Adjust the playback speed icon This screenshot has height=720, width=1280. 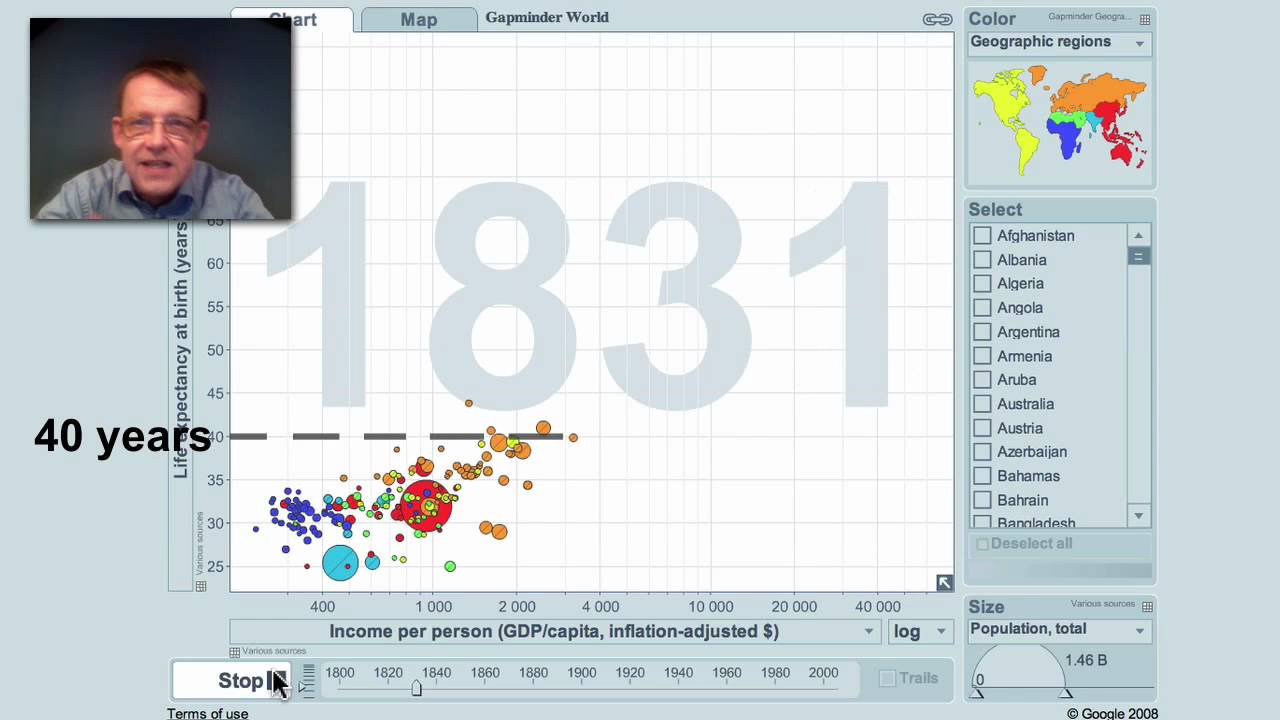pos(307,679)
